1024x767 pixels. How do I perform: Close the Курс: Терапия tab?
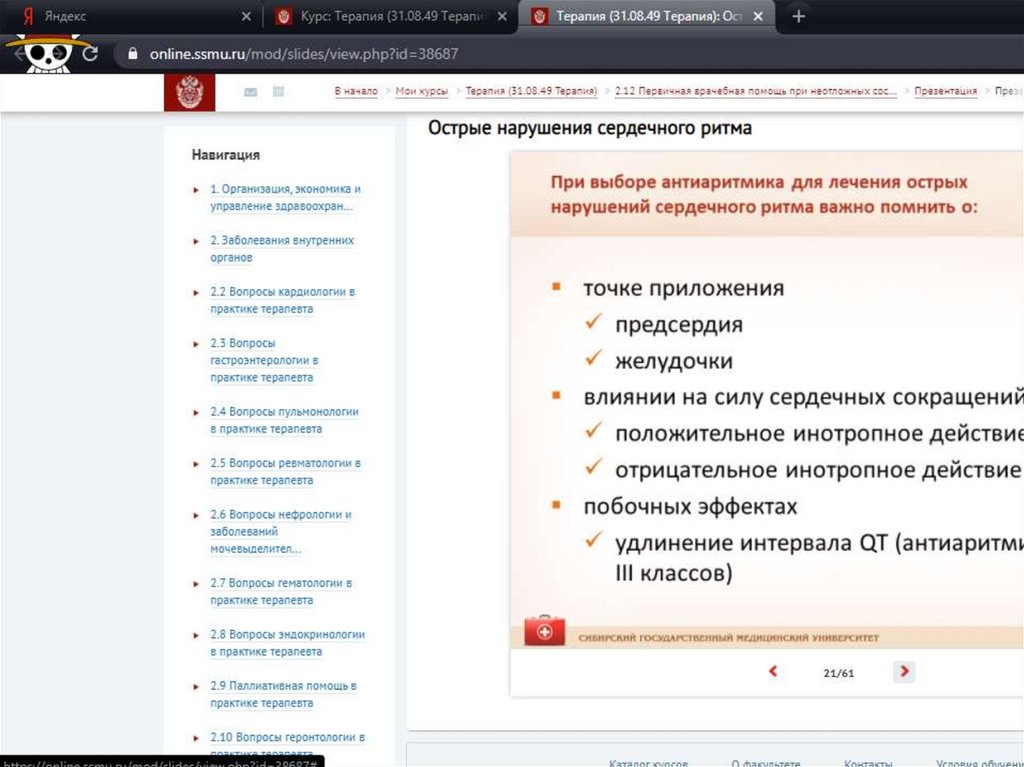[502, 16]
